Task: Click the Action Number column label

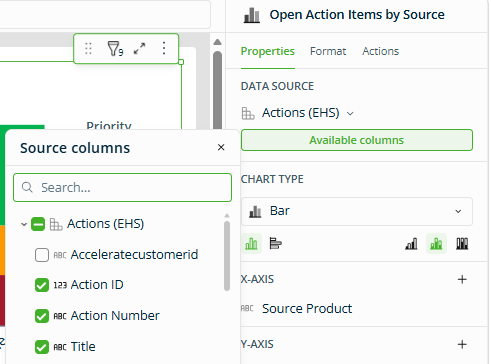Action: coord(115,316)
